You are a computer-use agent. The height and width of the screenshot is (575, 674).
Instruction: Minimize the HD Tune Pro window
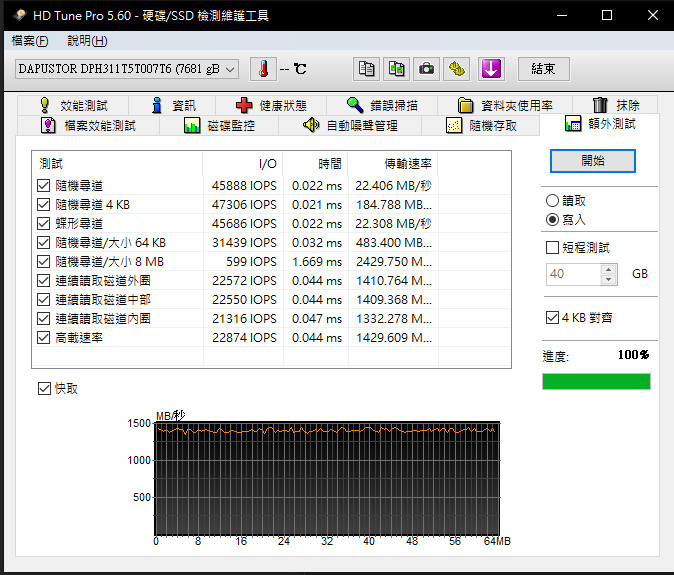[561, 15]
